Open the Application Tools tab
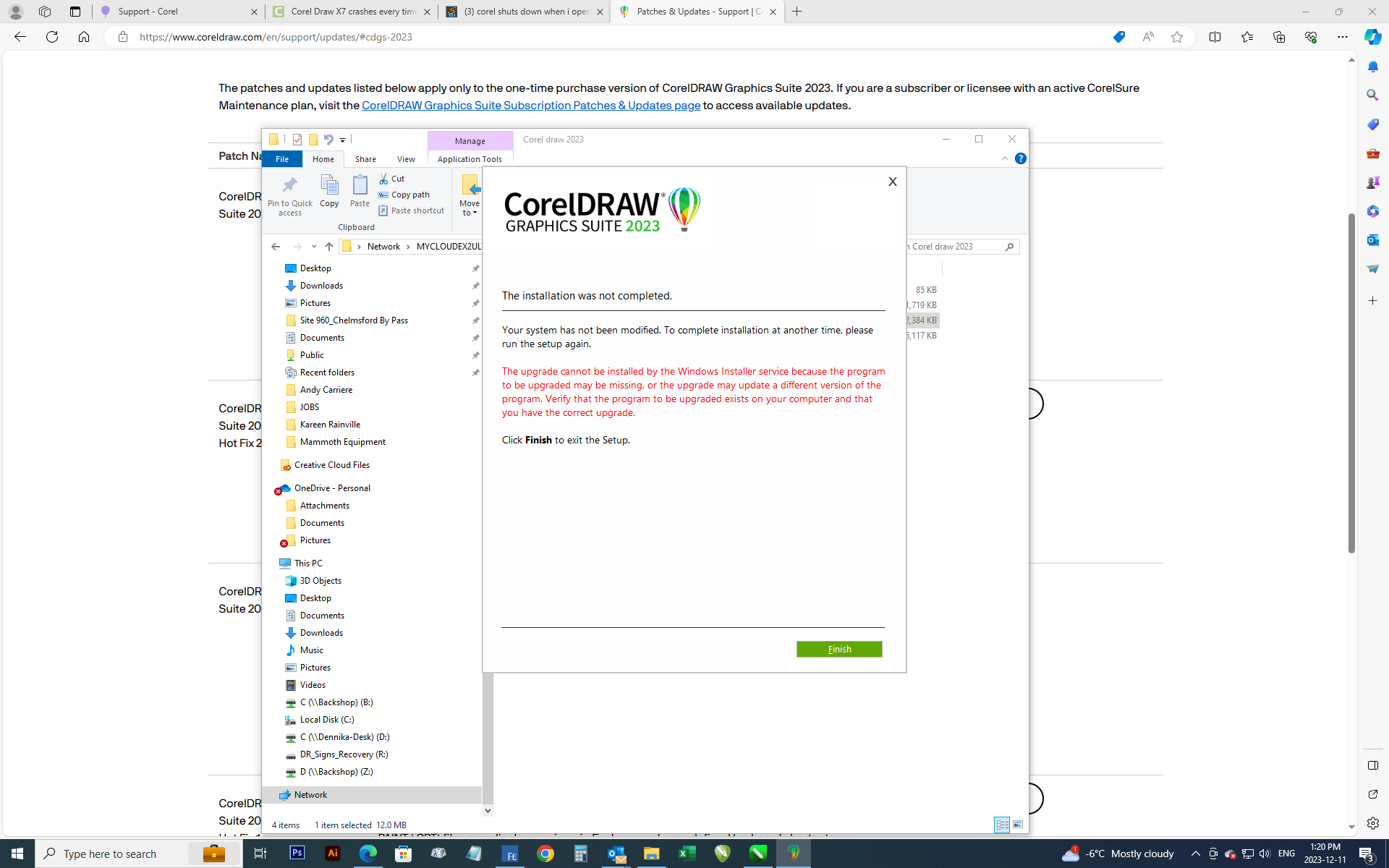 [470, 159]
